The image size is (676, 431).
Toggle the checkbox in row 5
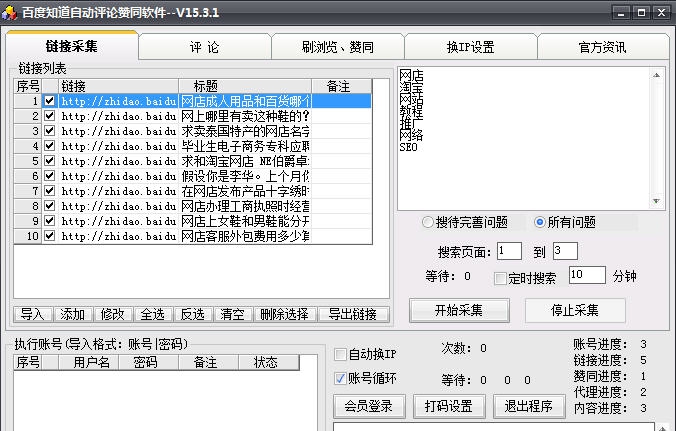50,161
